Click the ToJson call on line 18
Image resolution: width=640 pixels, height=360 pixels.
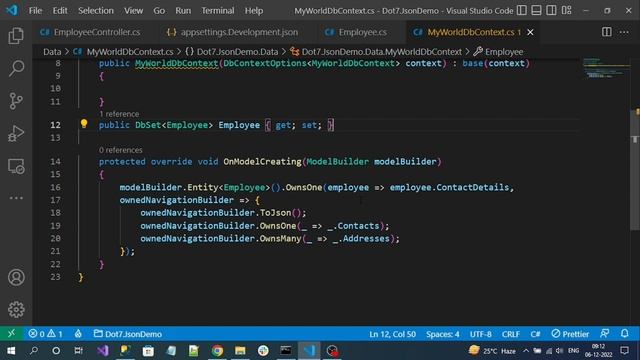click(276, 213)
